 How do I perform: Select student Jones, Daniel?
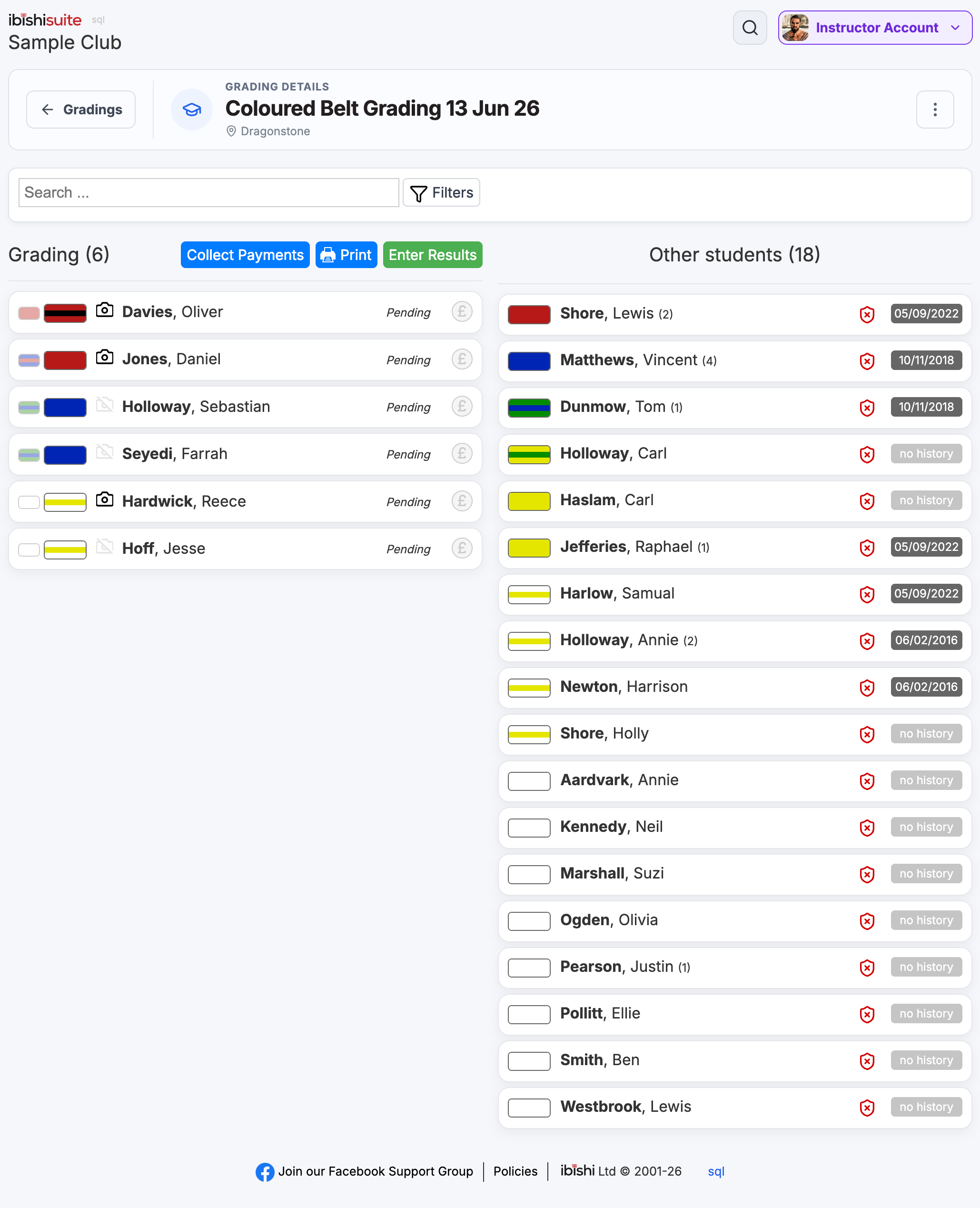245,360
